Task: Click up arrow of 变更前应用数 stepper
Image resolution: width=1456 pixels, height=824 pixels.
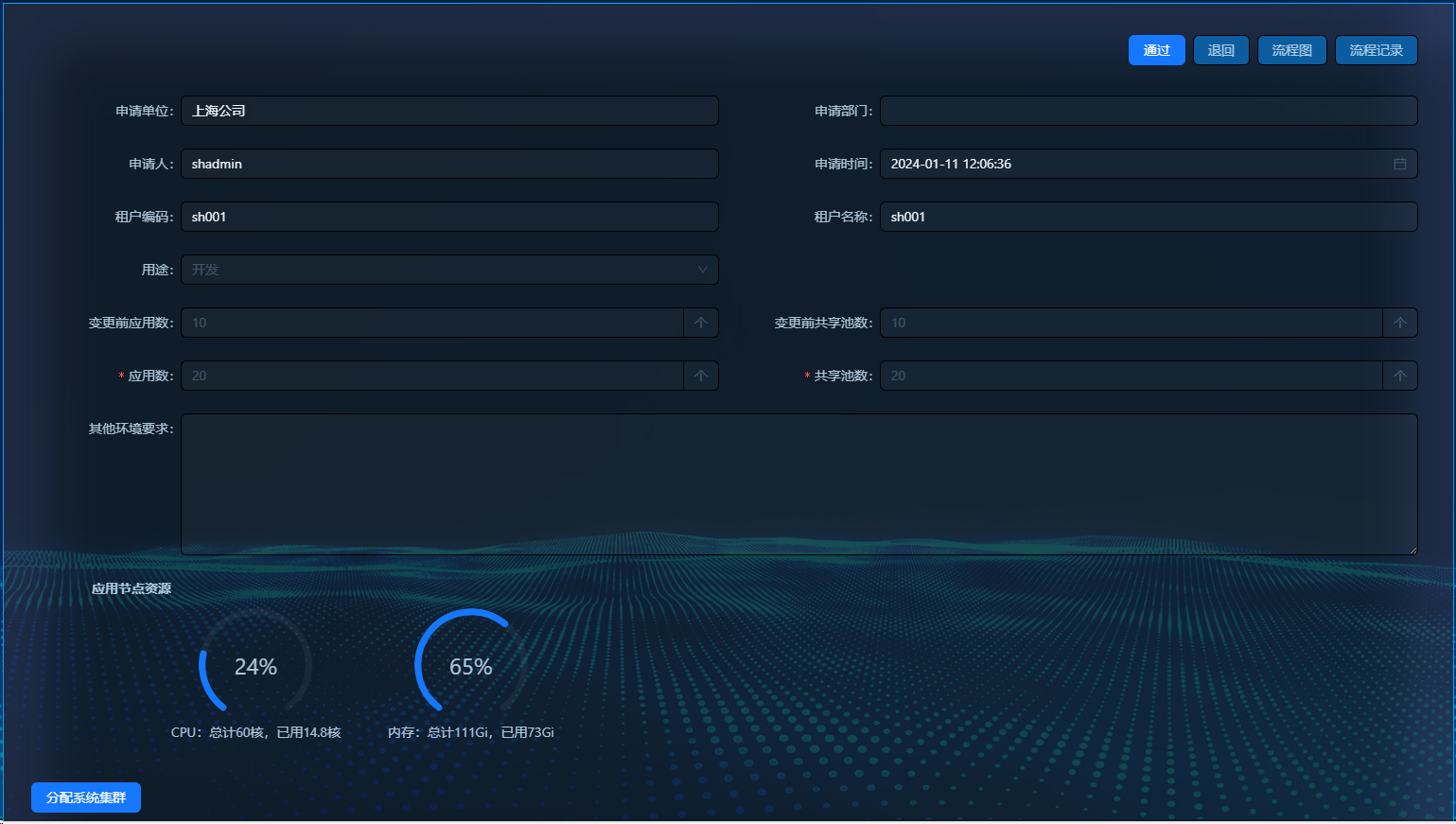Action: [x=701, y=323]
